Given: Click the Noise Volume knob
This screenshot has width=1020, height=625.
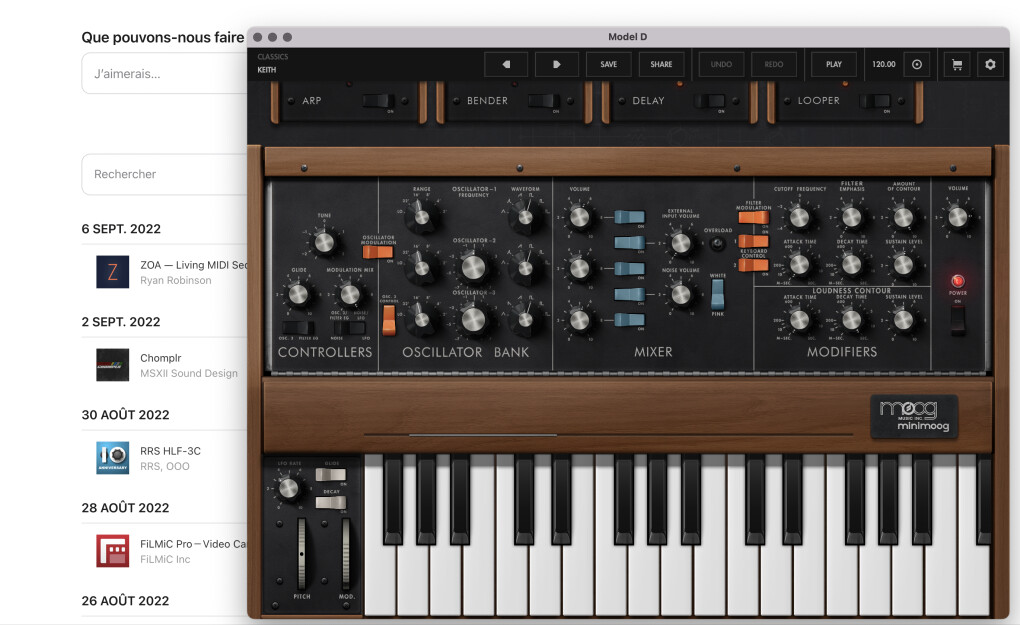Looking at the screenshot, I should coord(680,295).
